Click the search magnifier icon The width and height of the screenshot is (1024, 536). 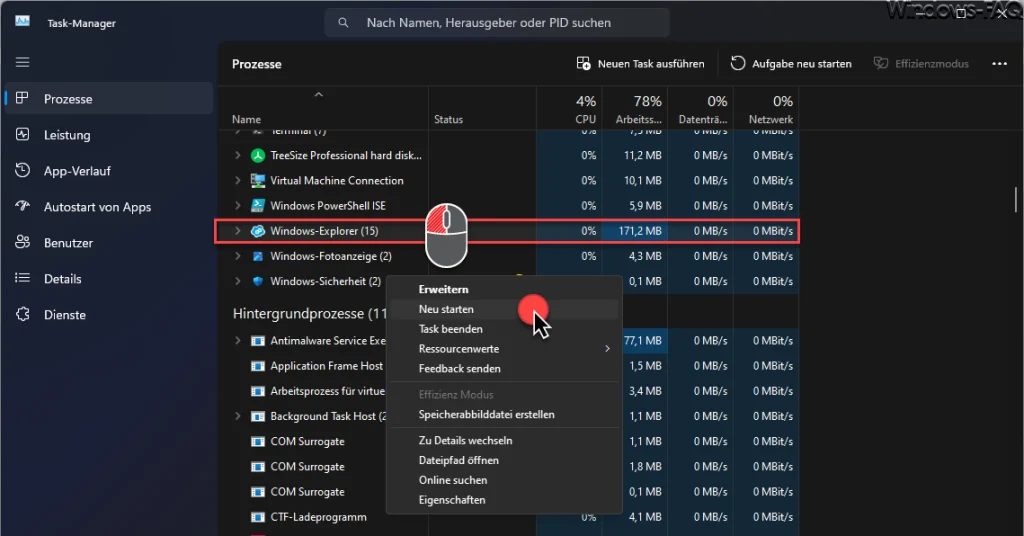343,23
